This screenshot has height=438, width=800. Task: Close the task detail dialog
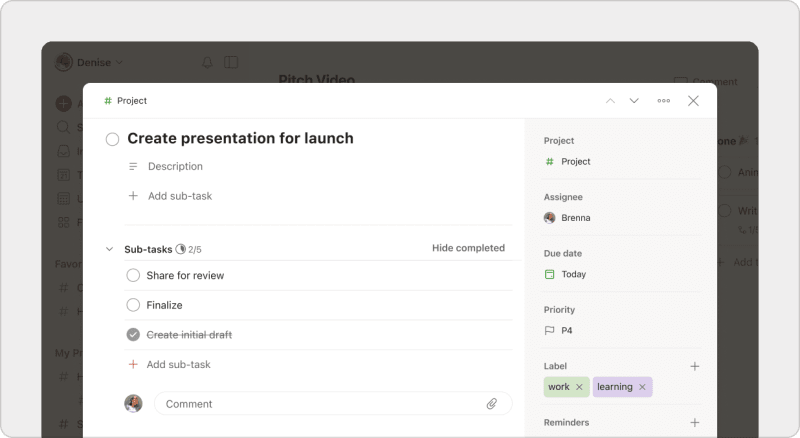click(x=693, y=101)
